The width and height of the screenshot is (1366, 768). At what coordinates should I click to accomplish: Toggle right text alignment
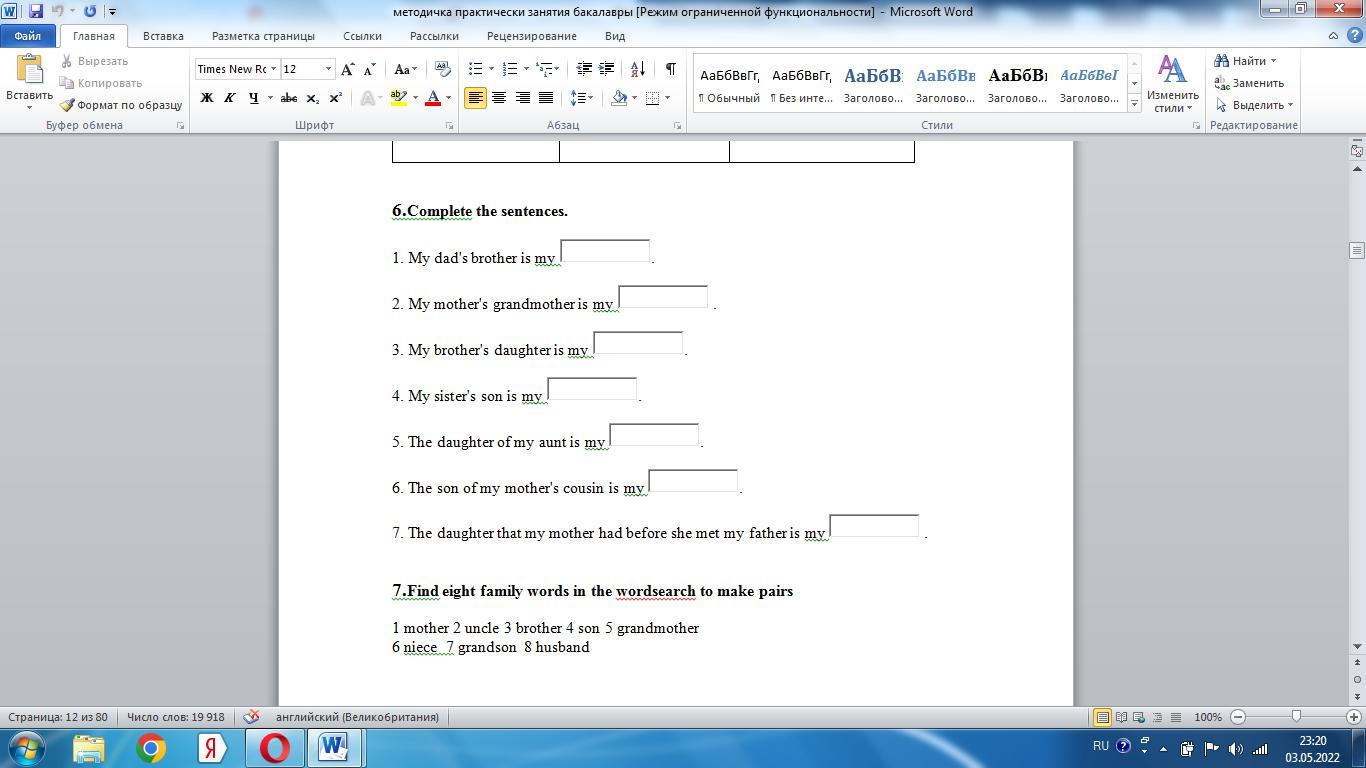pos(522,98)
